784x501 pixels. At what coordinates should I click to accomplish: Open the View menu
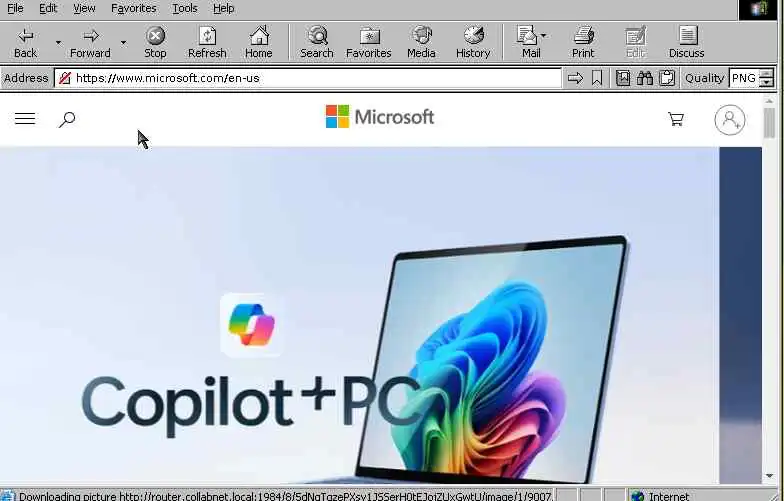coord(84,8)
